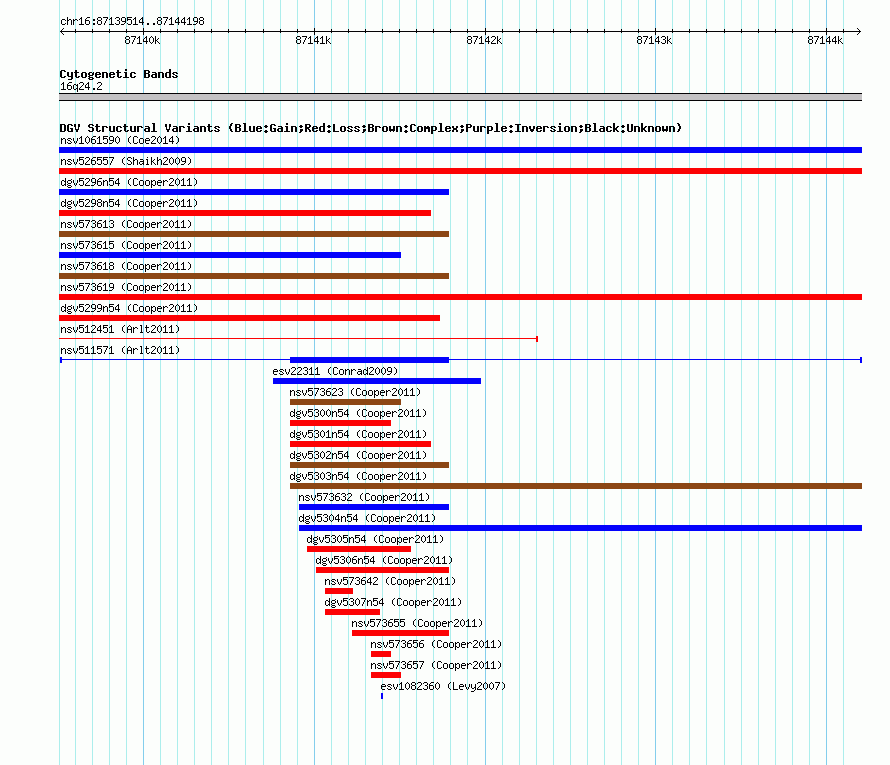Image resolution: width=890 pixels, height=765 pixels.
Task: Click the 87143k ruler label
Action: click(654, 40)
